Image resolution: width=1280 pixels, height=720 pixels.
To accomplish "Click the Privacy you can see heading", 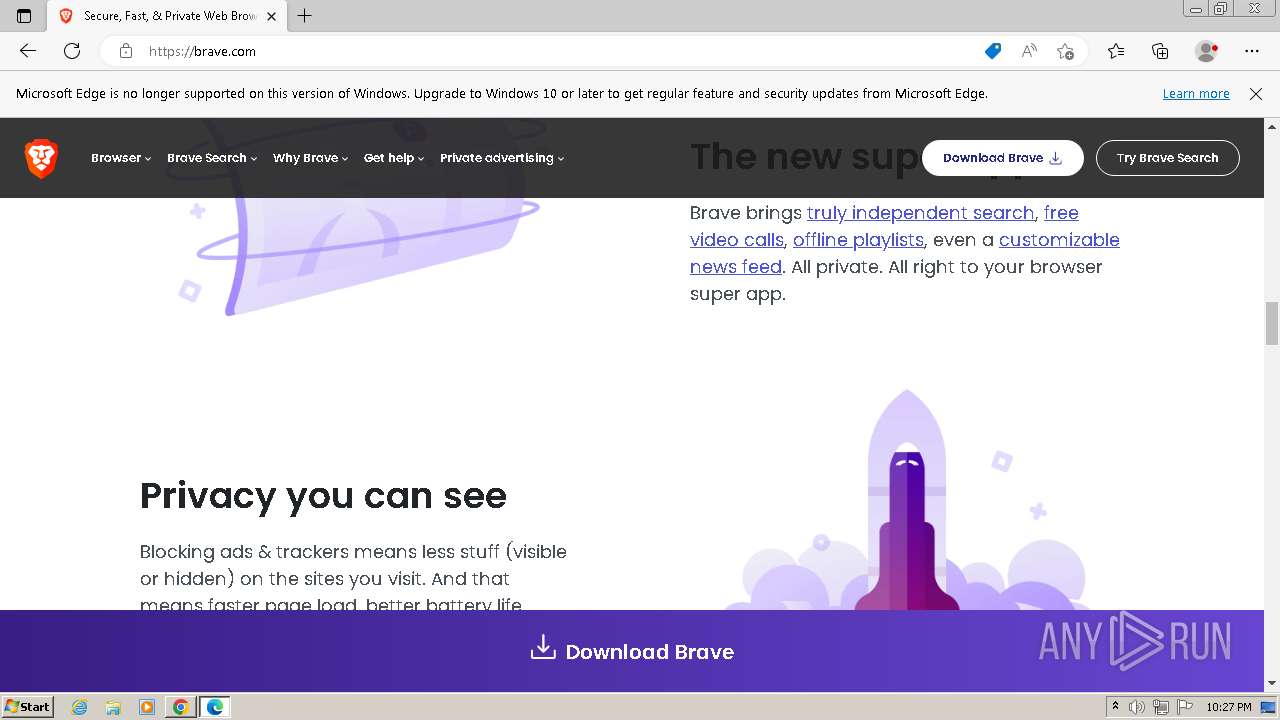I will point(323,495).
